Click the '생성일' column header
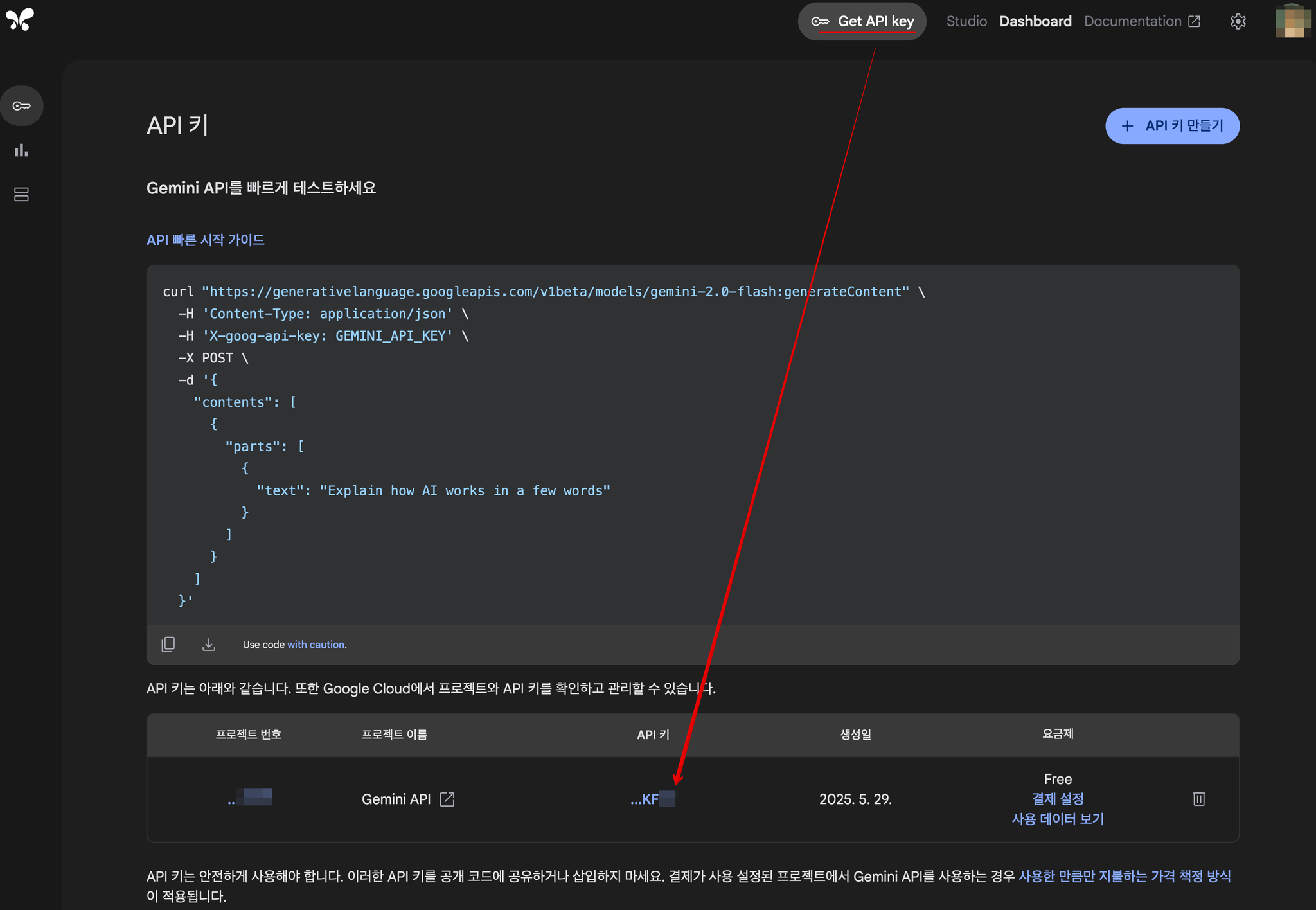The height and width of the screenshot is (910, 1316). [855, 735]
